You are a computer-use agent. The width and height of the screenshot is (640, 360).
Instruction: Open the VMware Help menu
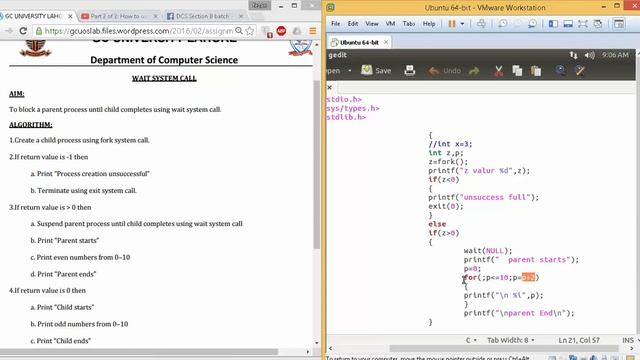click(429, 24)
